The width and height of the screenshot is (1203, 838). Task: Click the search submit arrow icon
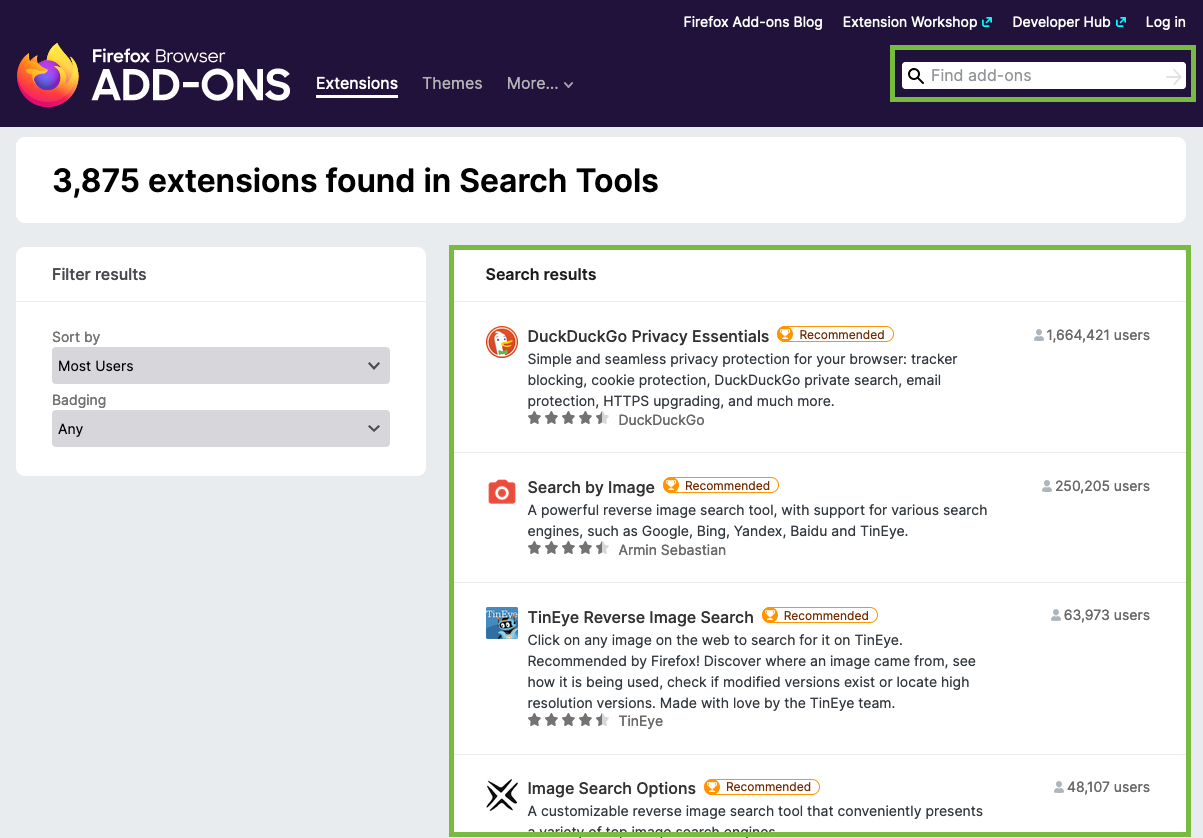[1173, 76]
